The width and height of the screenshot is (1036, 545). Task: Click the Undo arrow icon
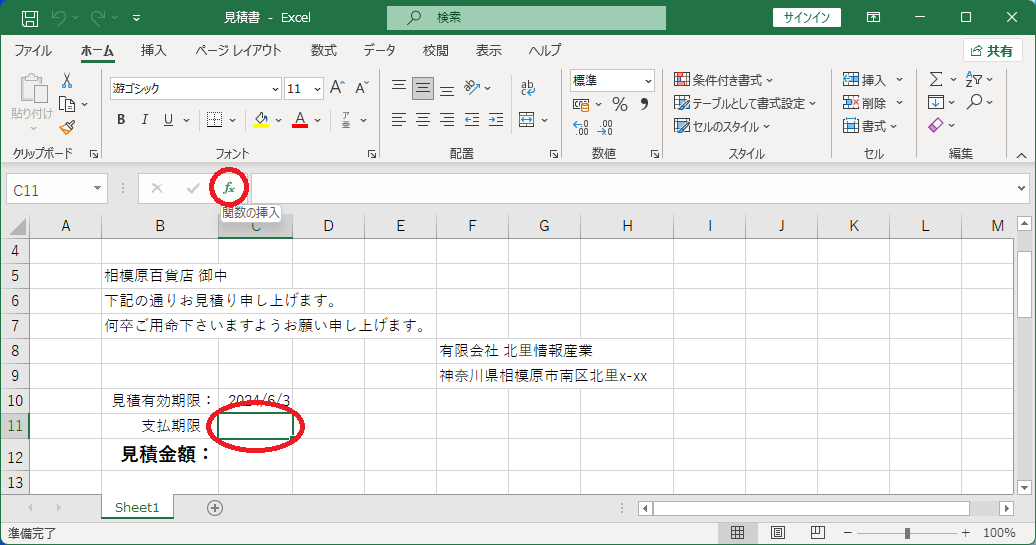point(59,18)
